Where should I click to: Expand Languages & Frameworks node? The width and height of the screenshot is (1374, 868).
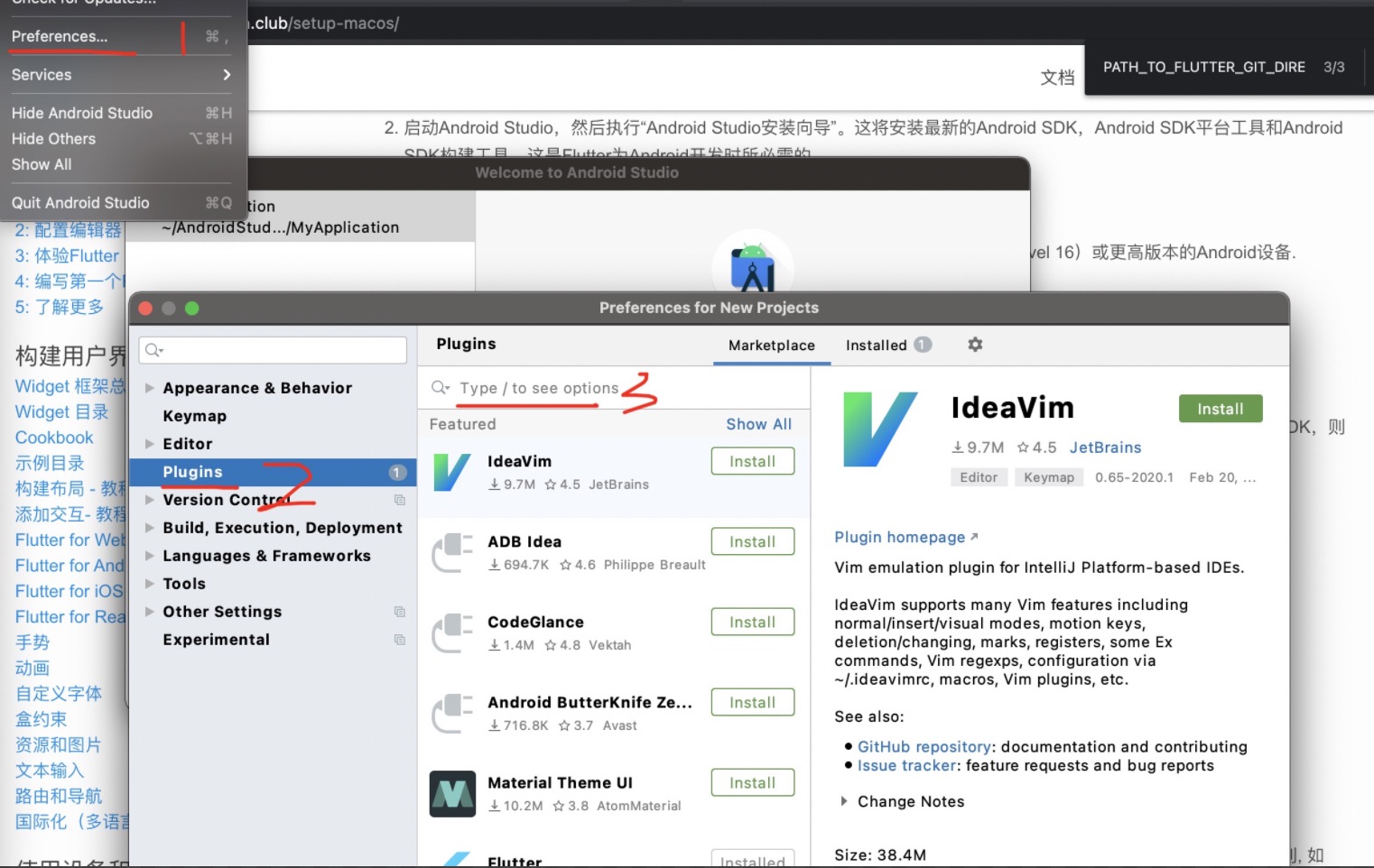[149, 556]
